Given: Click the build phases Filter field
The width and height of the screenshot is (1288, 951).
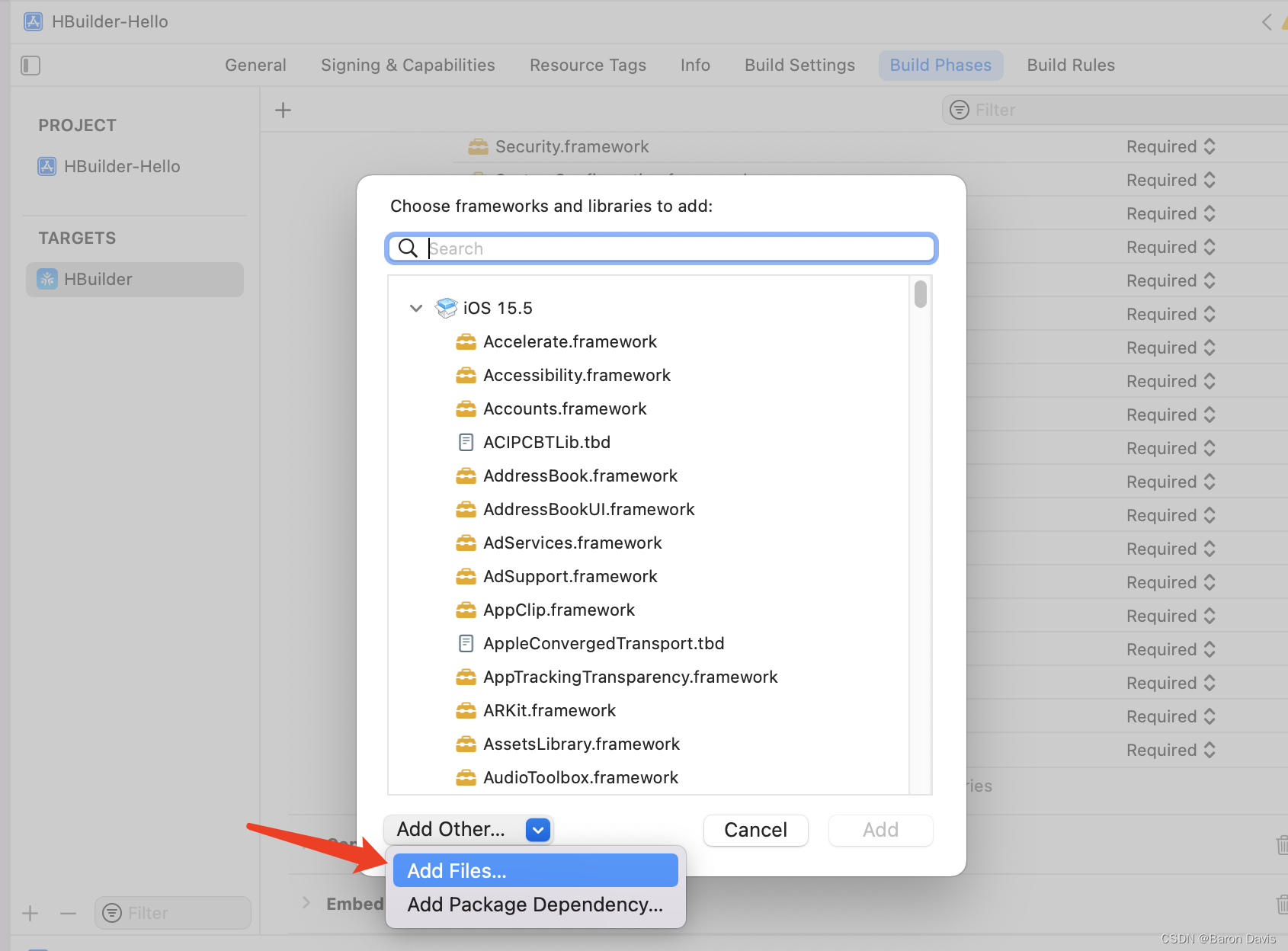Looking at the screenshot, I should coord(1115,110).
